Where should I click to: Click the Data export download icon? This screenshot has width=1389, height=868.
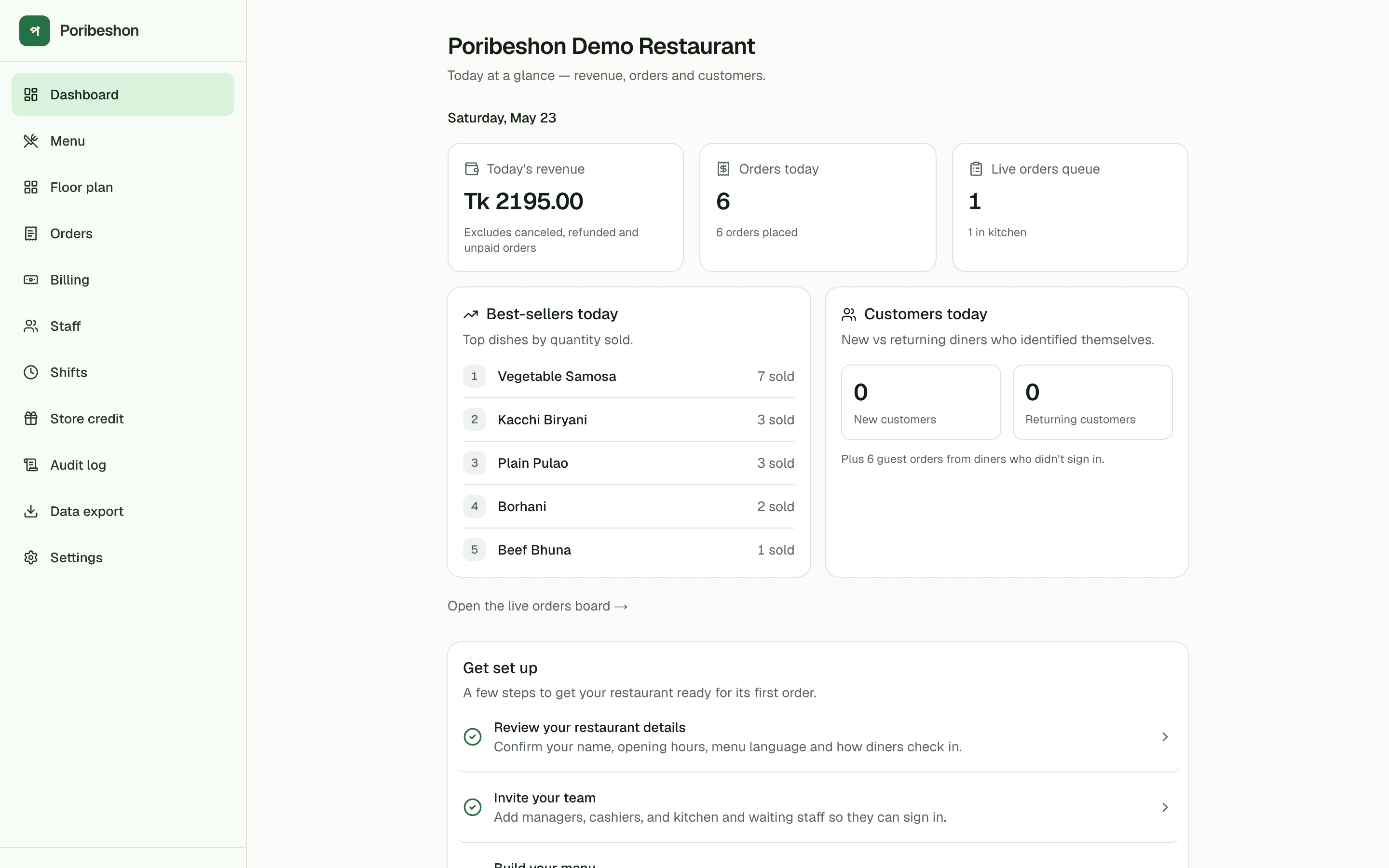point(31,512)
